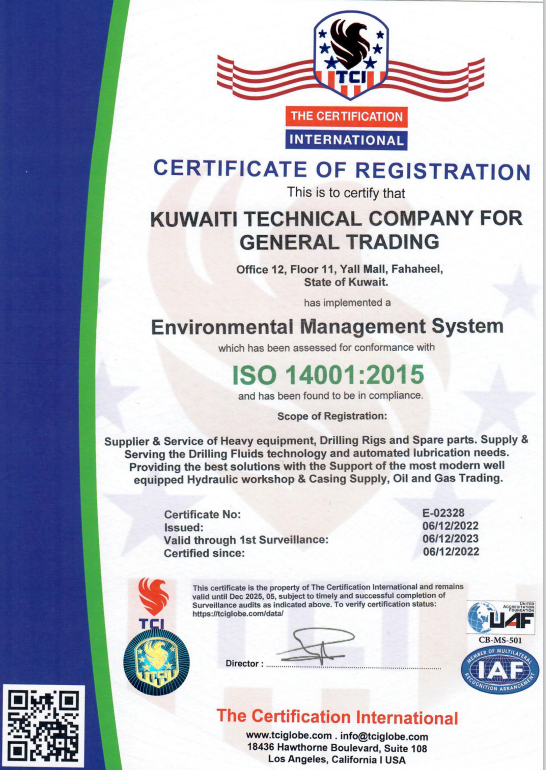
Task: Click the UAF accreditation logo
Action: point(501,617)
